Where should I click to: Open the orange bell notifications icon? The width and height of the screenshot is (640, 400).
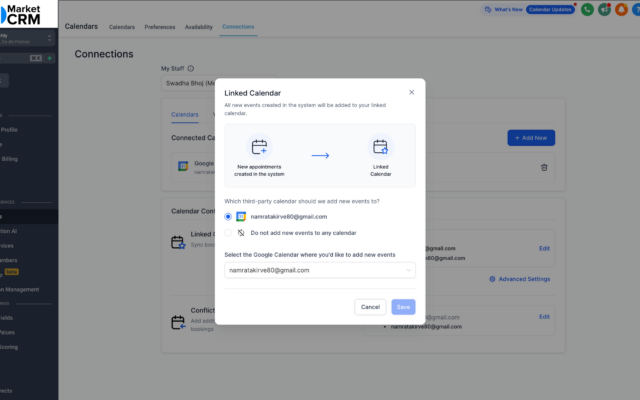coord(622,9)
